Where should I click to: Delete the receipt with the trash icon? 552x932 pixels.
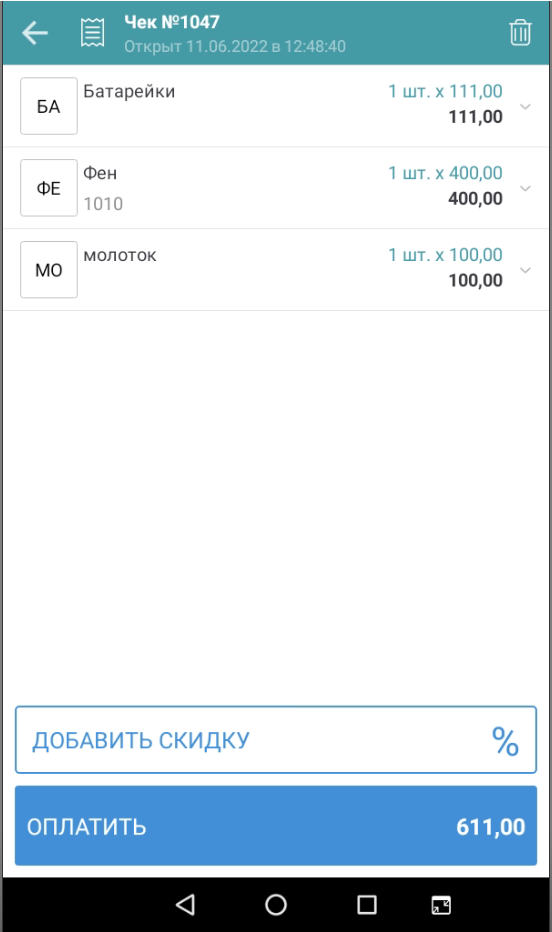(520, 33)
